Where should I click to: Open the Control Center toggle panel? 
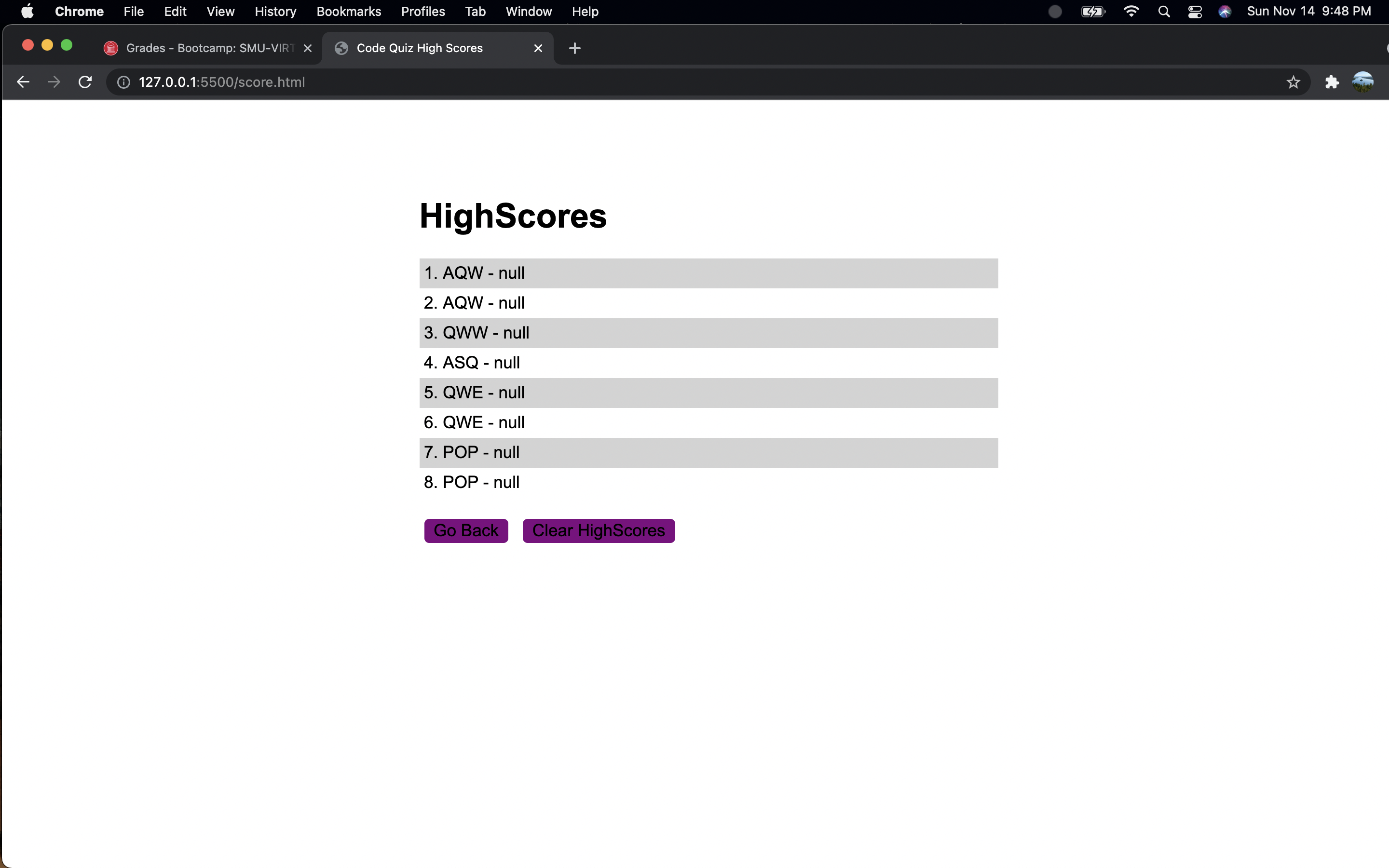pos(1195,12)
